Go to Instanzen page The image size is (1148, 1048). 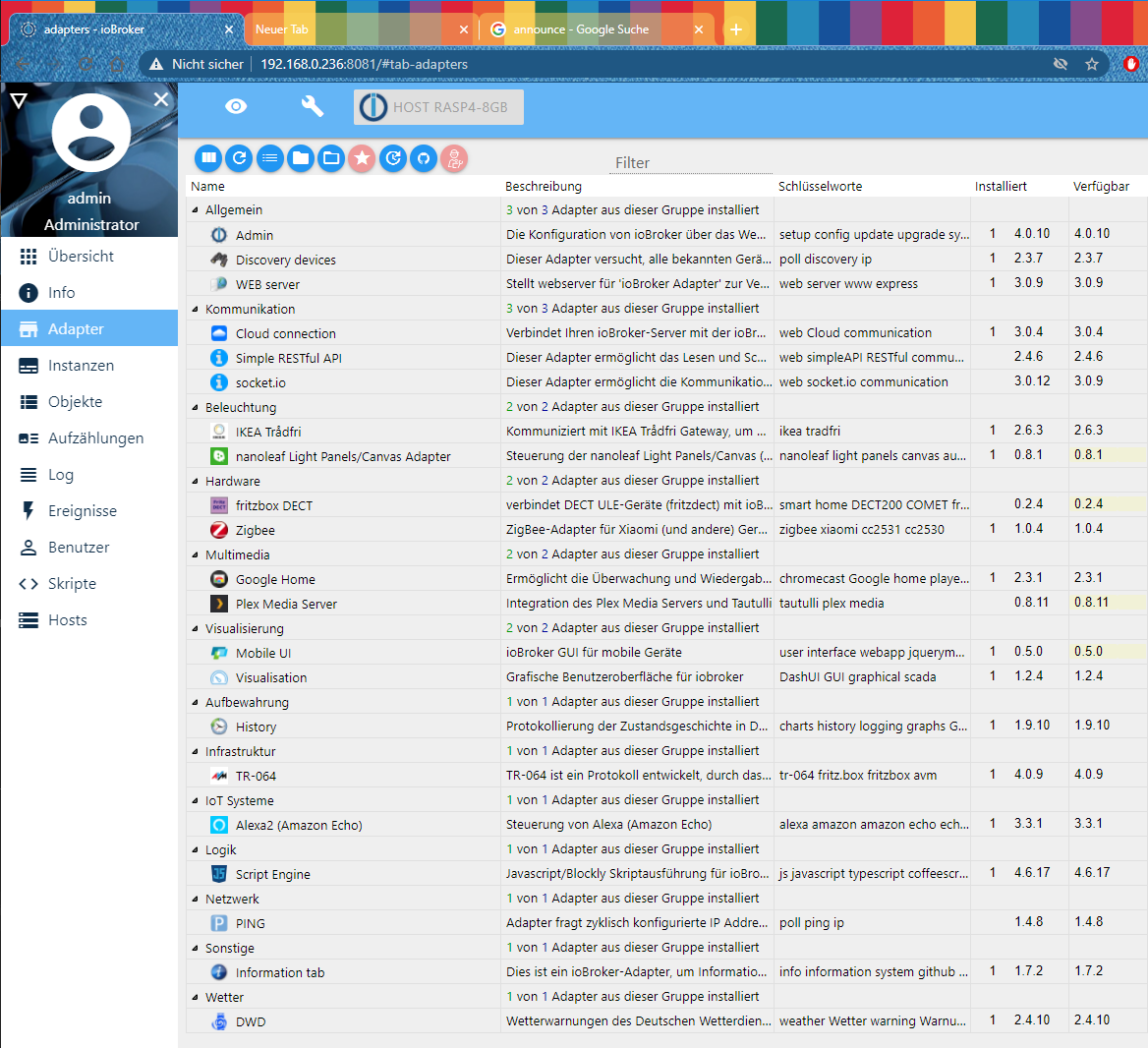point(89,366)
